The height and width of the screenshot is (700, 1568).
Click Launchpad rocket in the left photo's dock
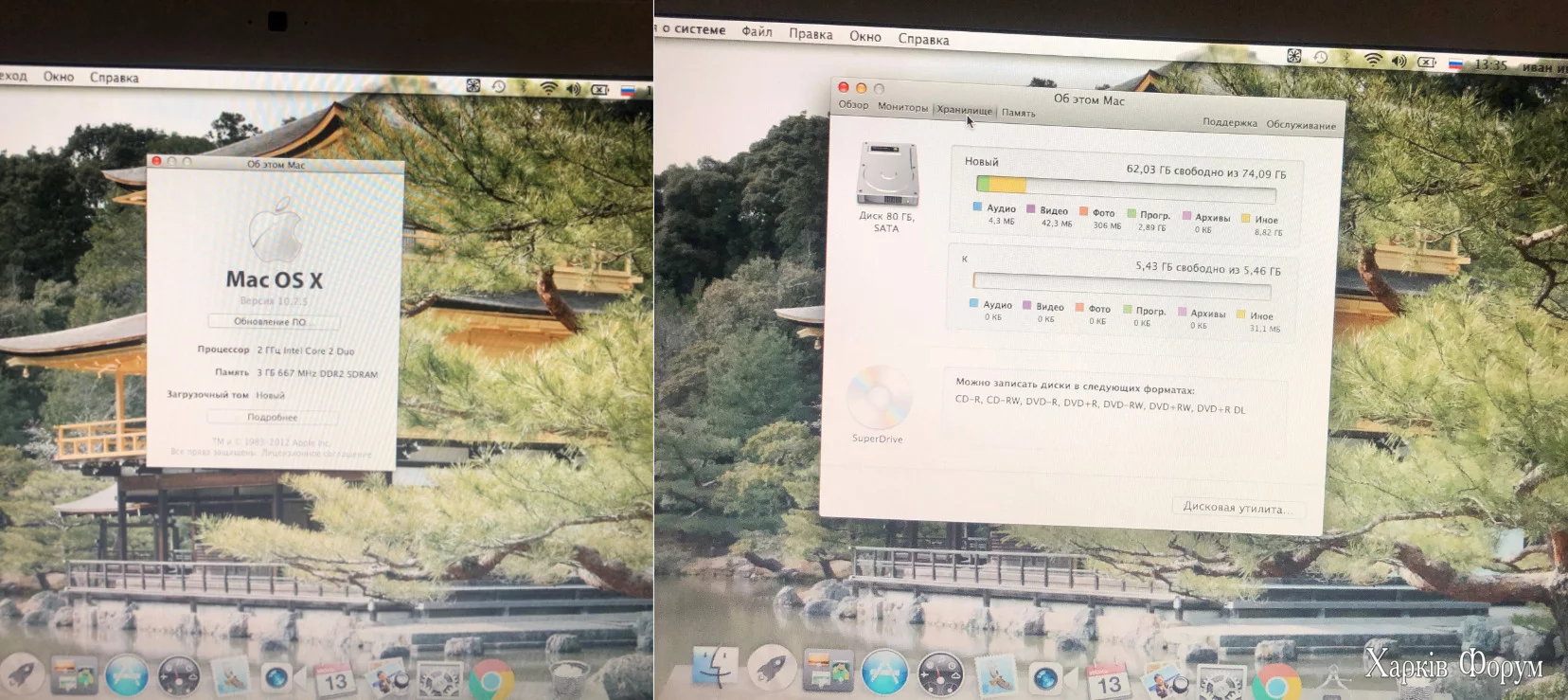click(21, 674)
